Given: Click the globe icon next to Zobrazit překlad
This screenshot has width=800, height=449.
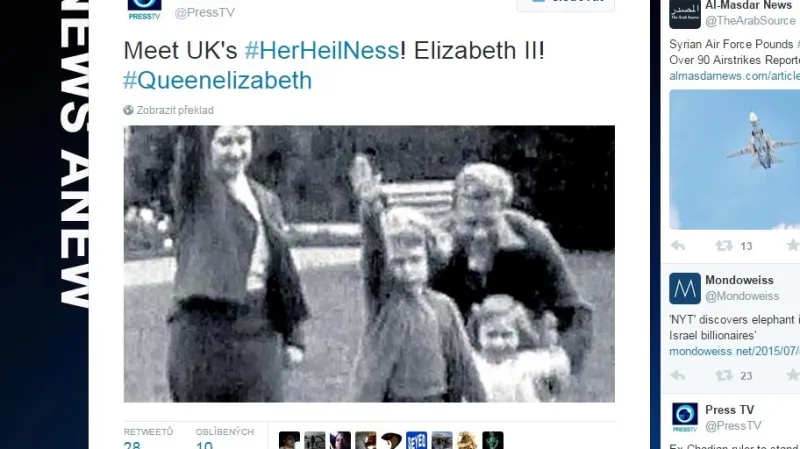Looking at the screenshot, I should 128,110.
